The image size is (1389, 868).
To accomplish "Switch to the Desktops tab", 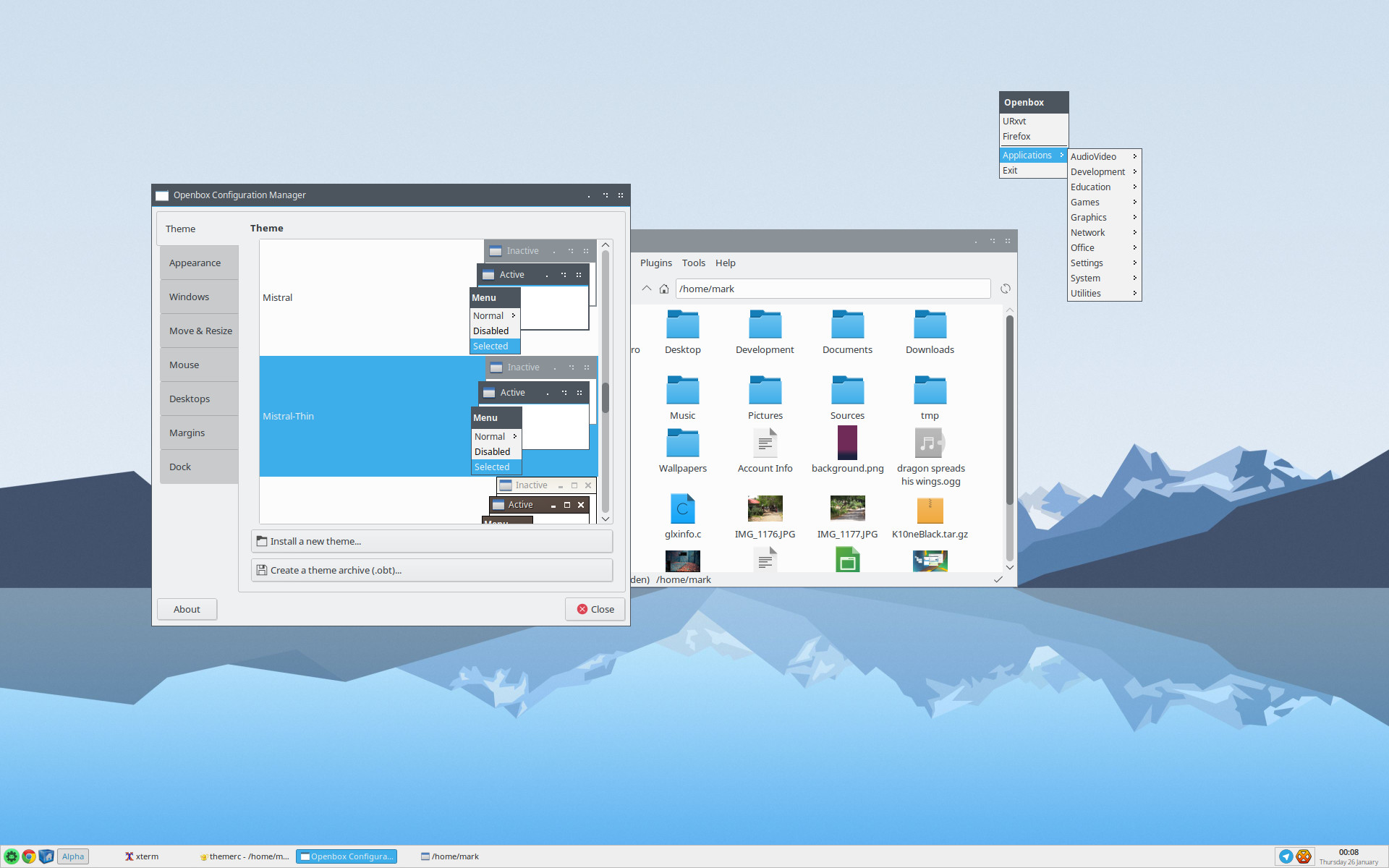I will click(199, 399).
